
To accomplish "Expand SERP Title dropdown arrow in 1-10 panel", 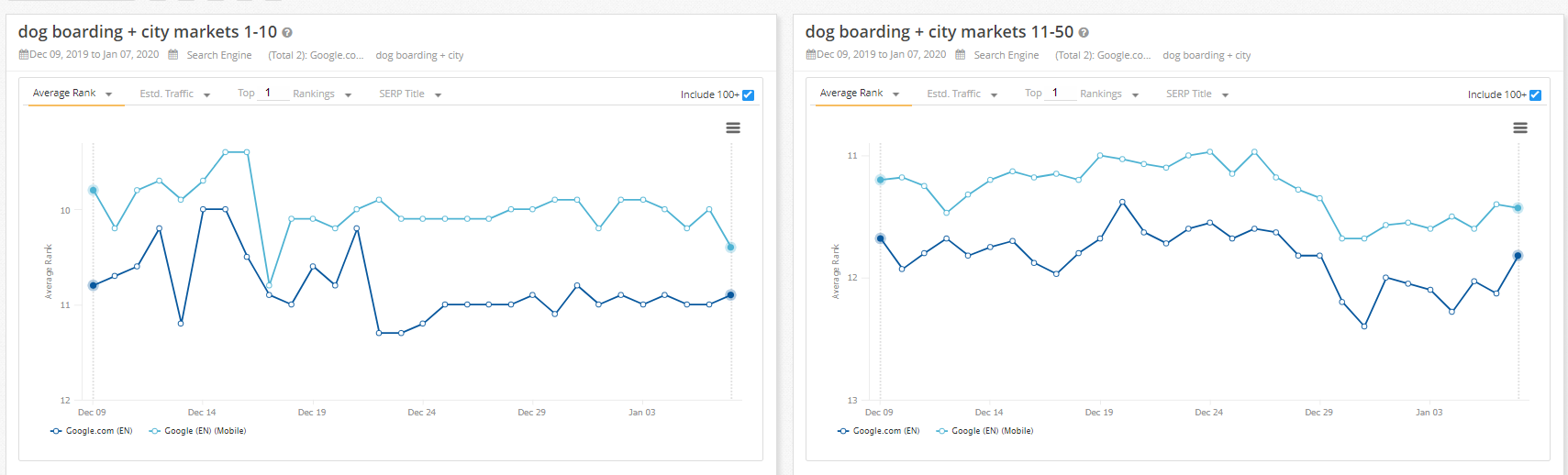I will click(x=439, y=95).
